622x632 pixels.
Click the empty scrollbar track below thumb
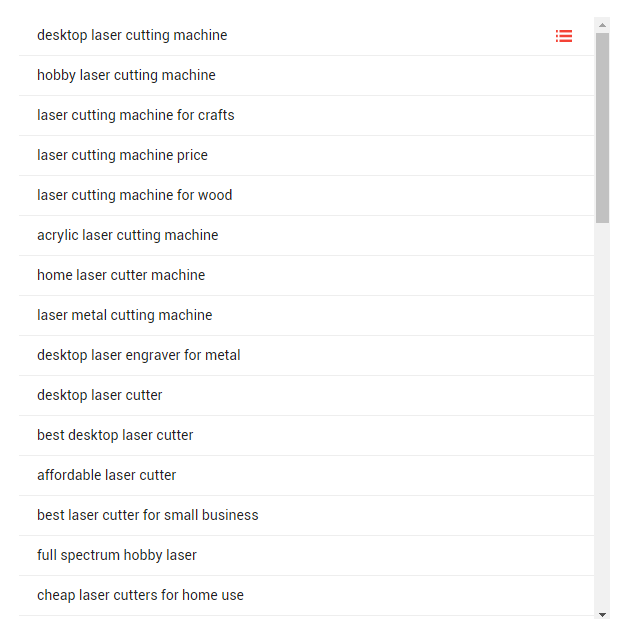point(602,420)
